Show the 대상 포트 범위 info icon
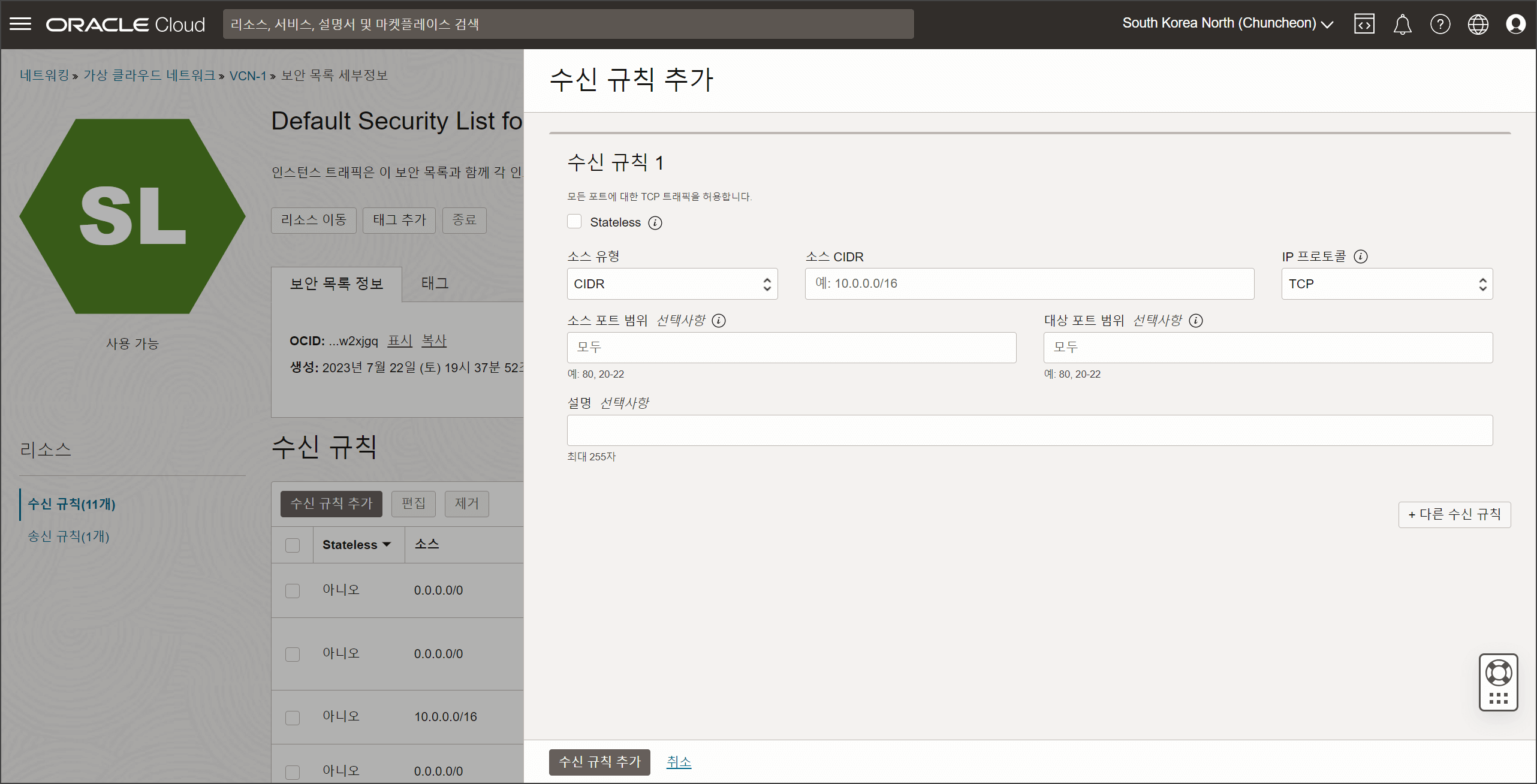The image size is (1537, 784). [1196, 321]
